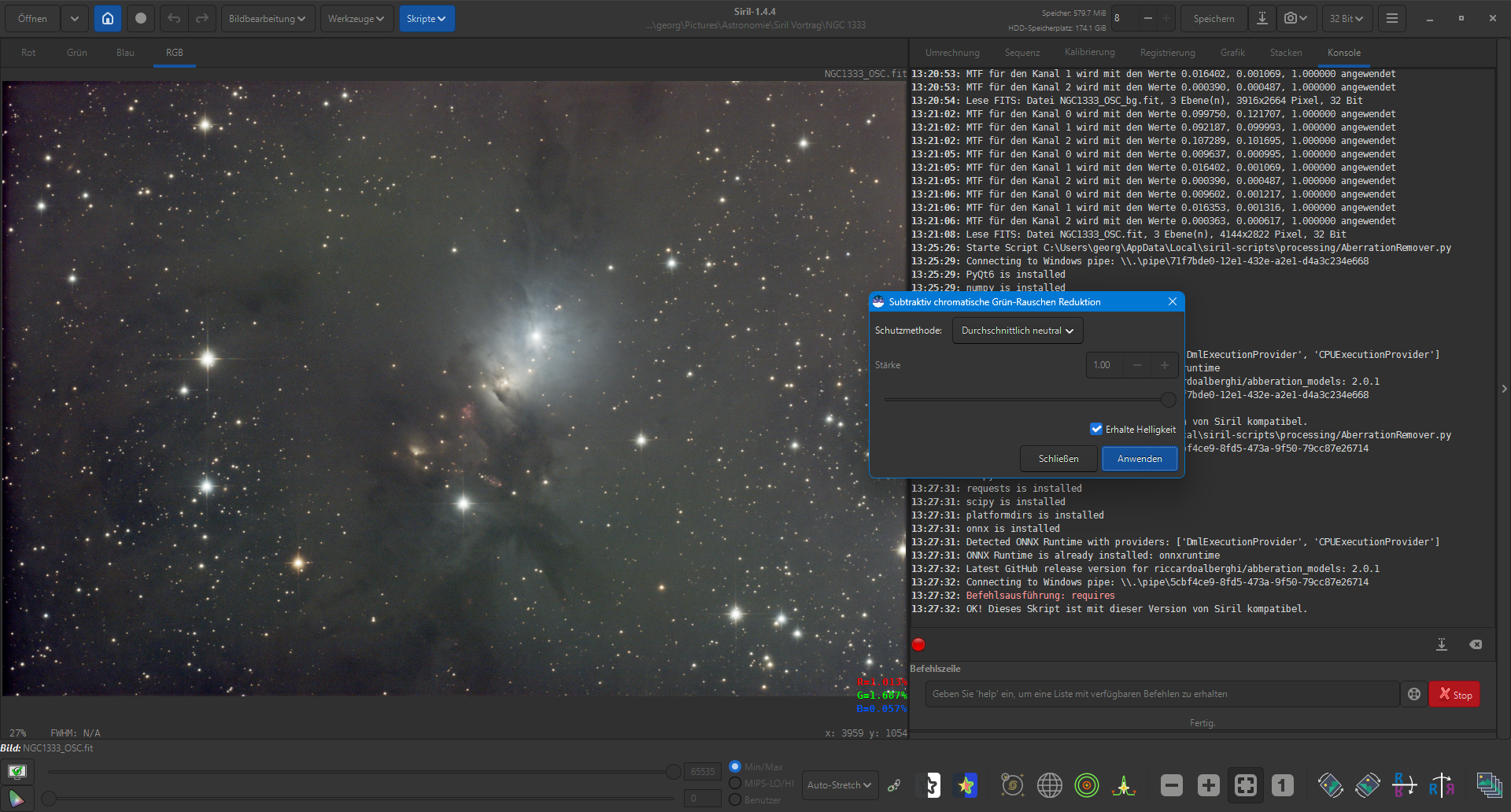
Task: Set zoom to actual size 1:1
Action: point(1283,785)
